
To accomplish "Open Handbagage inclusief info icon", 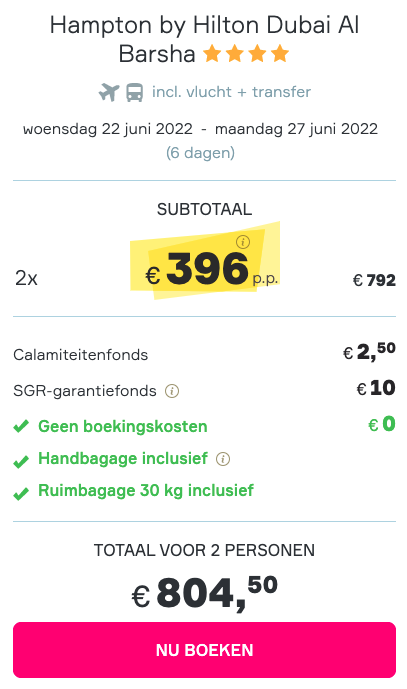I will [x=223, y=459].
